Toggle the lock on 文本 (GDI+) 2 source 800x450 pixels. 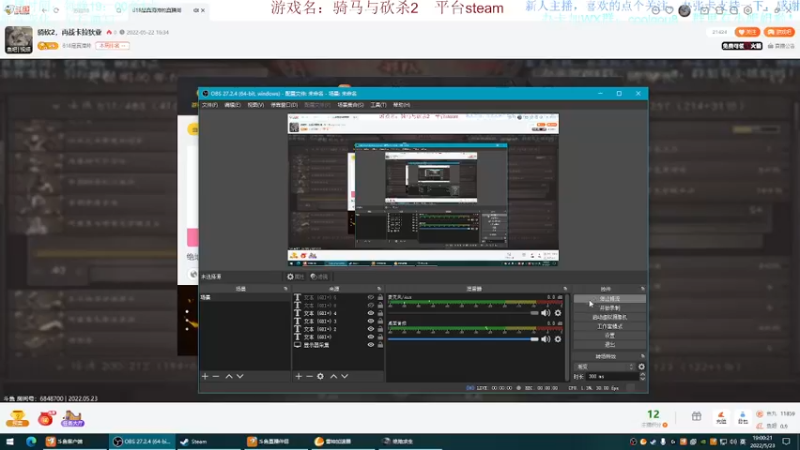[380, 329]
